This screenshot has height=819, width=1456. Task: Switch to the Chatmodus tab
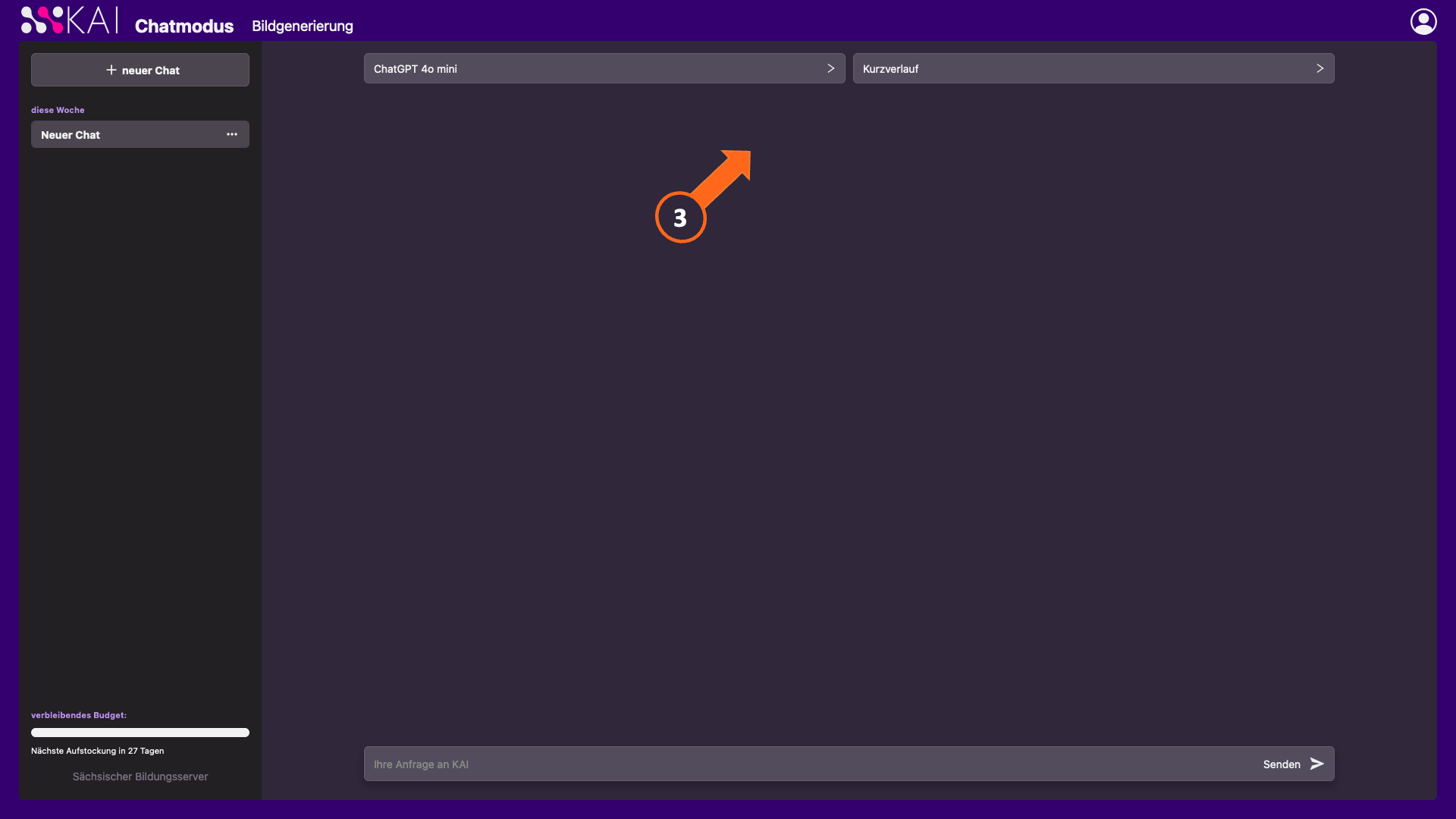coord(184,26)
